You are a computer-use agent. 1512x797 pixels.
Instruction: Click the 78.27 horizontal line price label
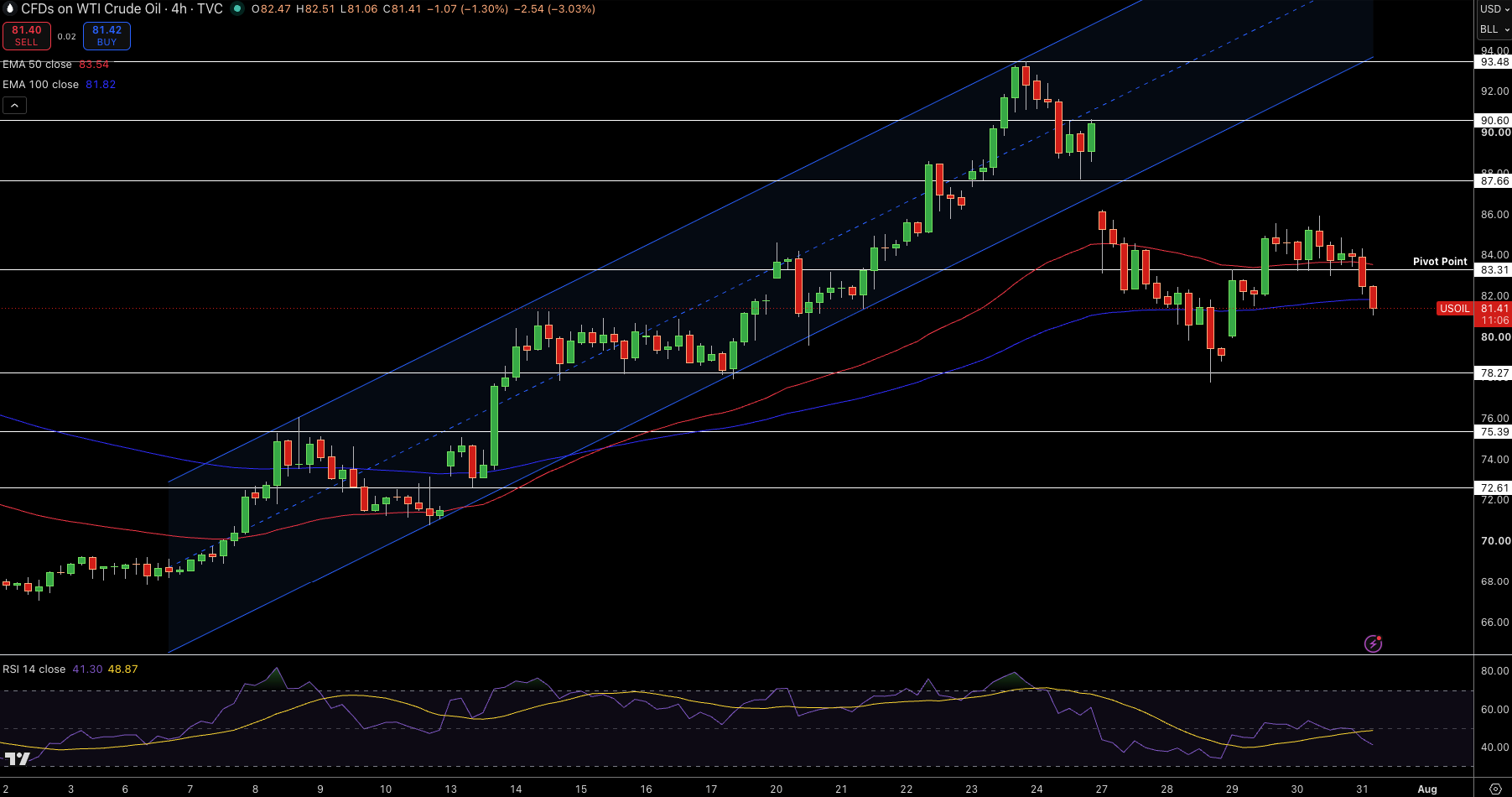1494,373
